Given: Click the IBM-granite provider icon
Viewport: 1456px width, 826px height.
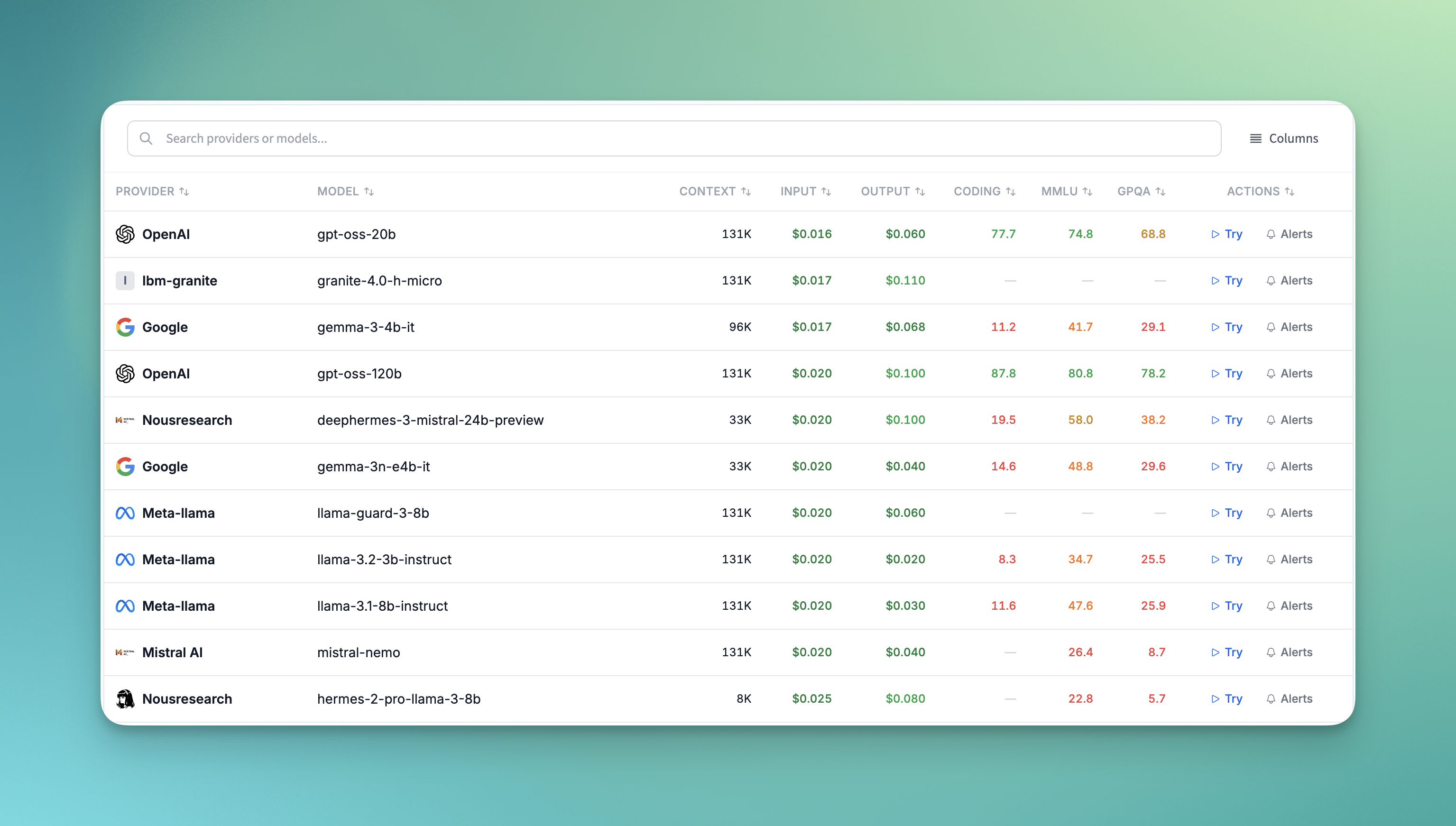Looking at the screenshot, I should (x=125, y=280).
